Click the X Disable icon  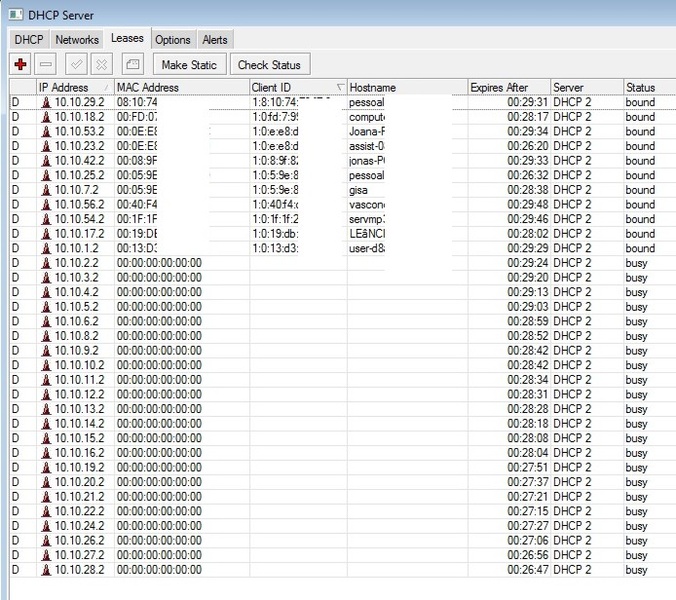(102, 65)
